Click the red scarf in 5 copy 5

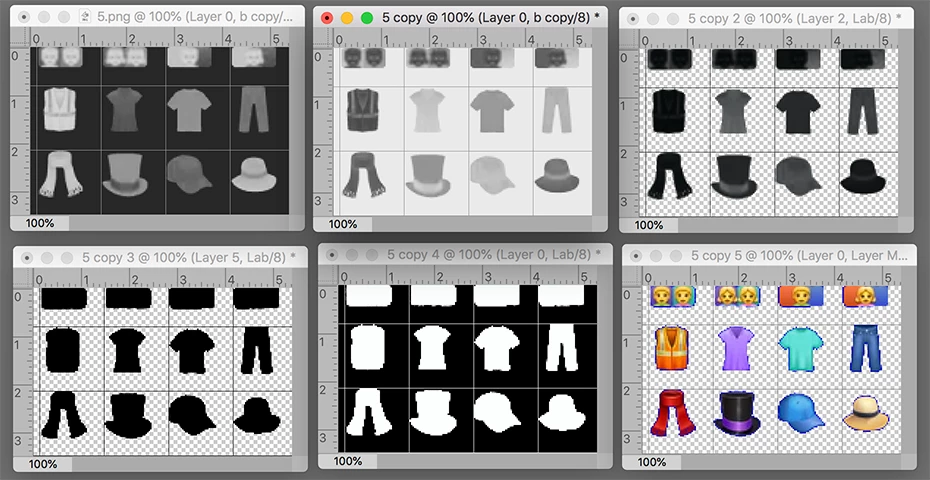pyautogui.click(x=672, y=414)
